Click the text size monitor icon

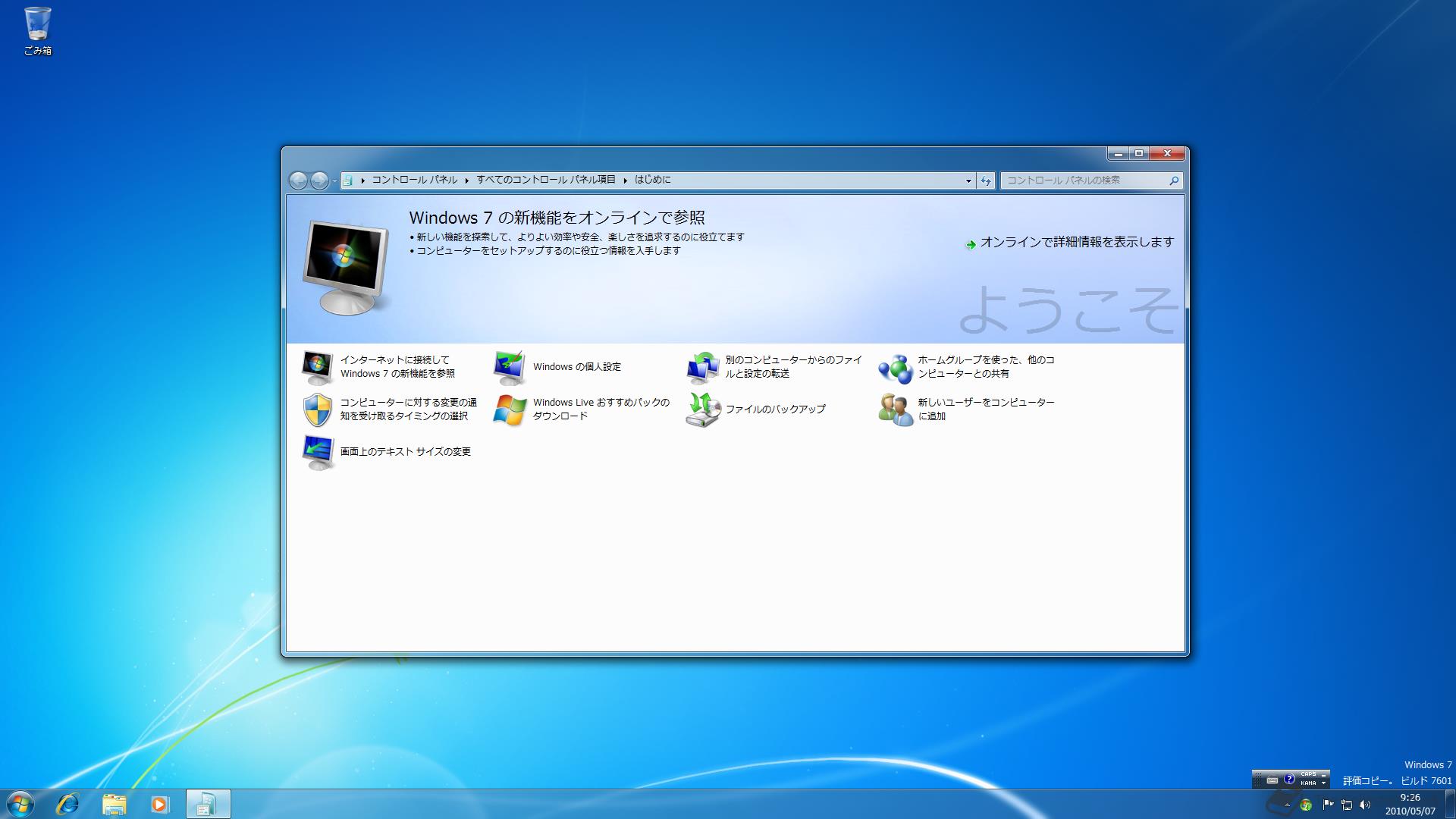click(x=317, y=452)
